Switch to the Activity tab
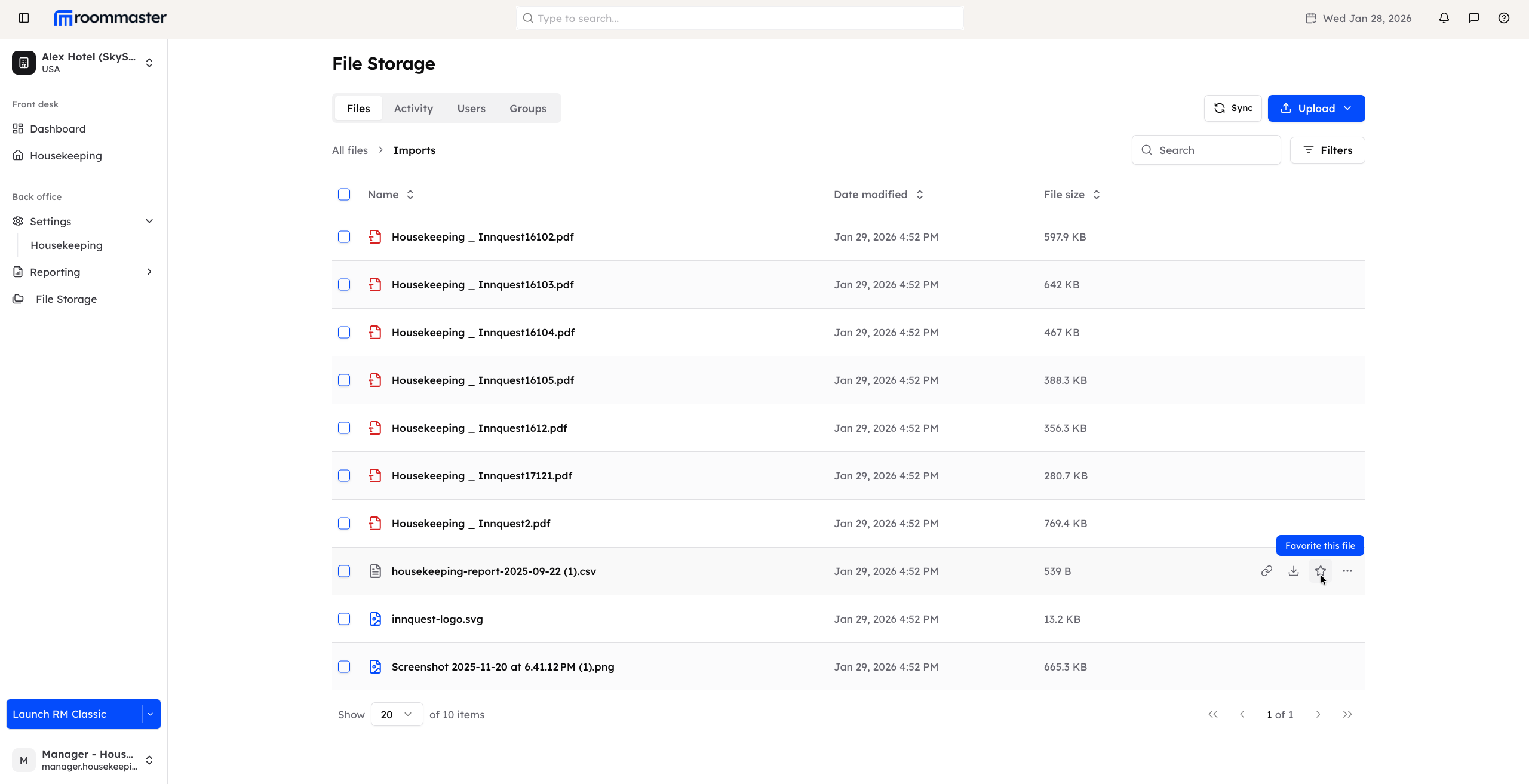This screenshot has height=784, width=1529. coord(413,108)
